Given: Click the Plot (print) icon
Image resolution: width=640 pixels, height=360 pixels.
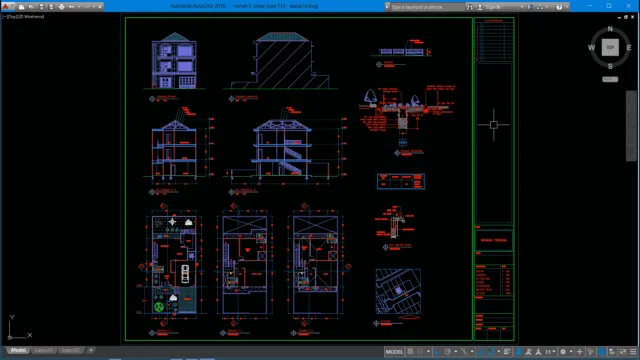Looking at the screenshot, I should [x=62, y=7].
